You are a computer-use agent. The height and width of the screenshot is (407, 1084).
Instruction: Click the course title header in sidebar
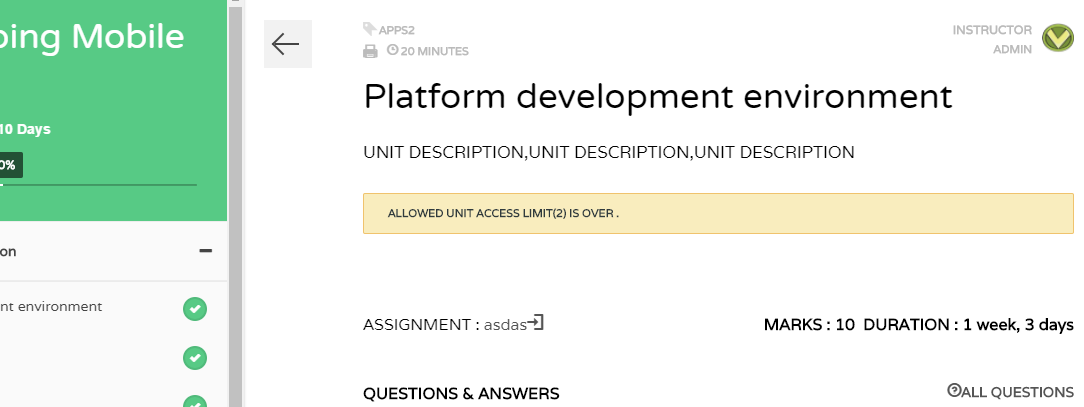click(92, 36)
